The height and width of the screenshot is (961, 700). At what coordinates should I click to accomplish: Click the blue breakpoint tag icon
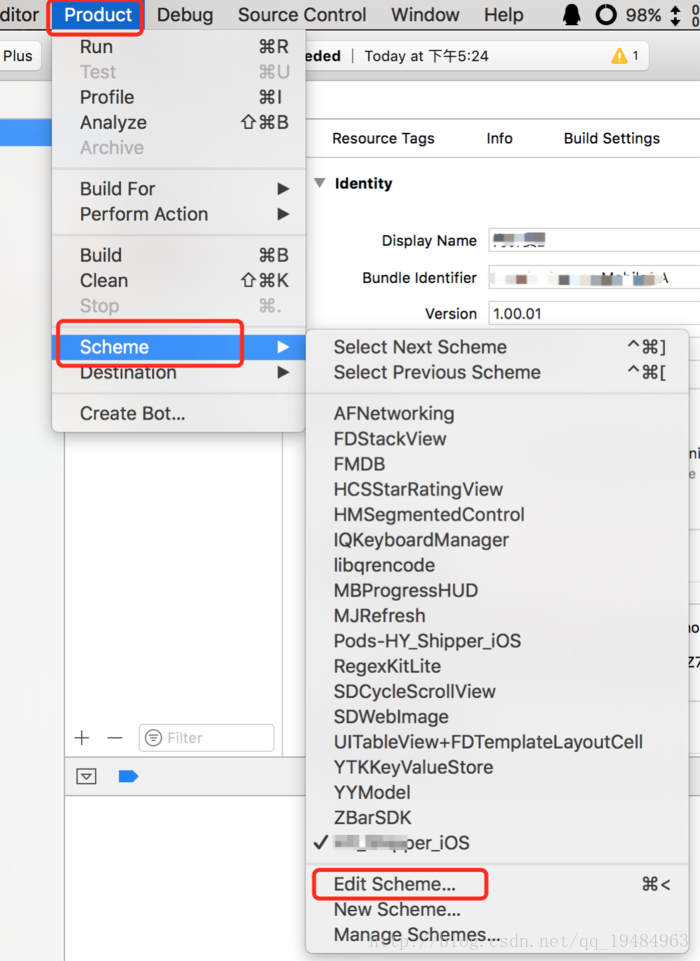pyautogui.click(x=128, y=776)
